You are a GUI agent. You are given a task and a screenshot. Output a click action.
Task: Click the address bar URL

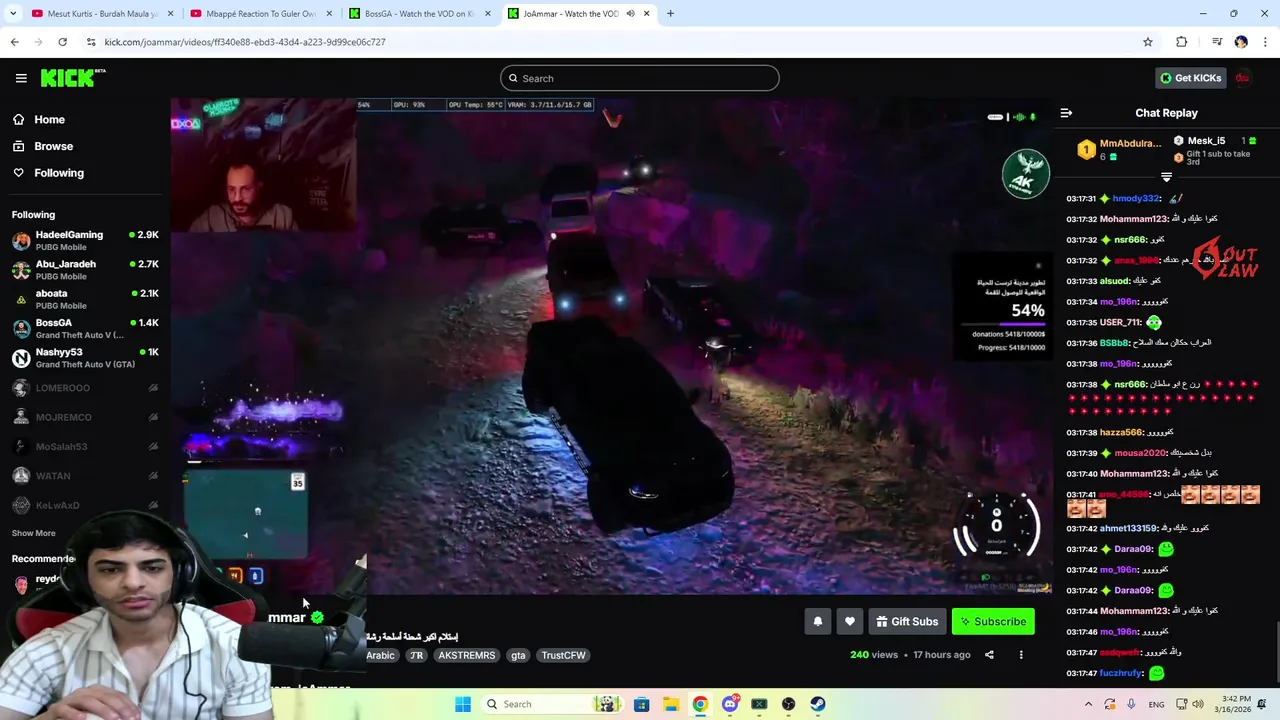pos(245,42)
